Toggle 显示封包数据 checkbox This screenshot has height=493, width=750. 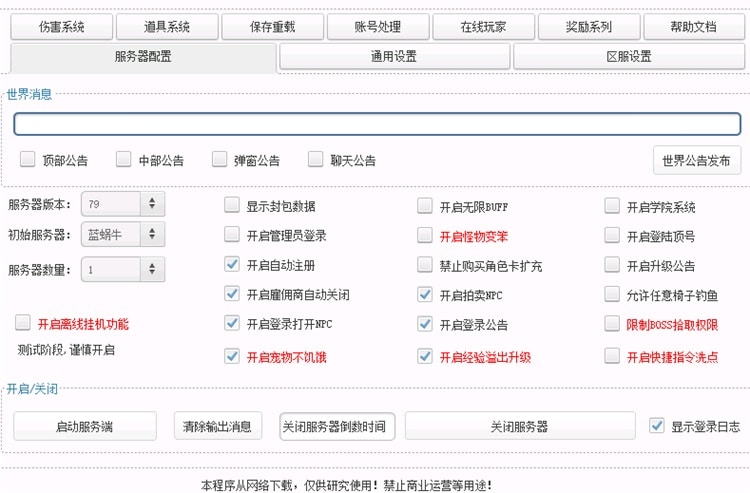point(232,207)
